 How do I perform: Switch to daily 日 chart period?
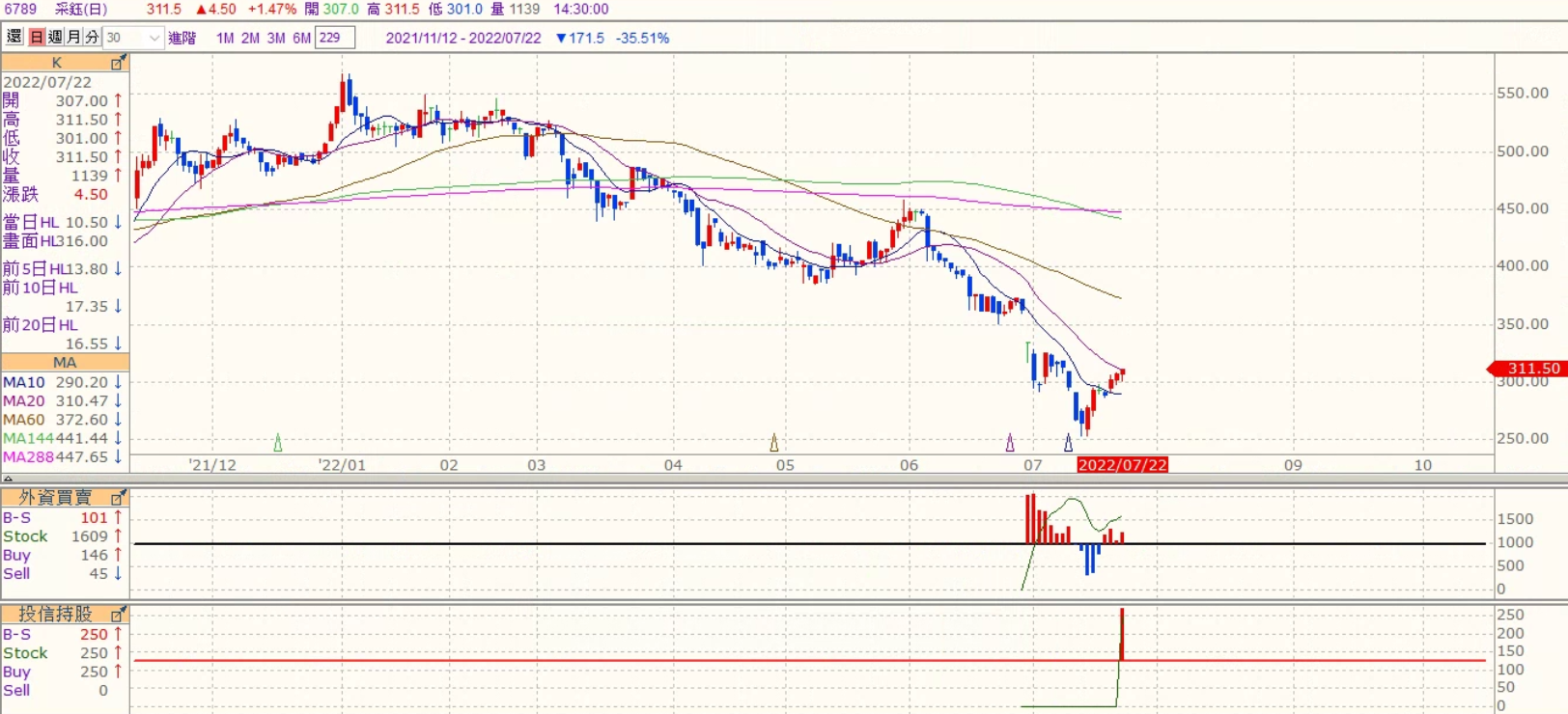point(37,38)
